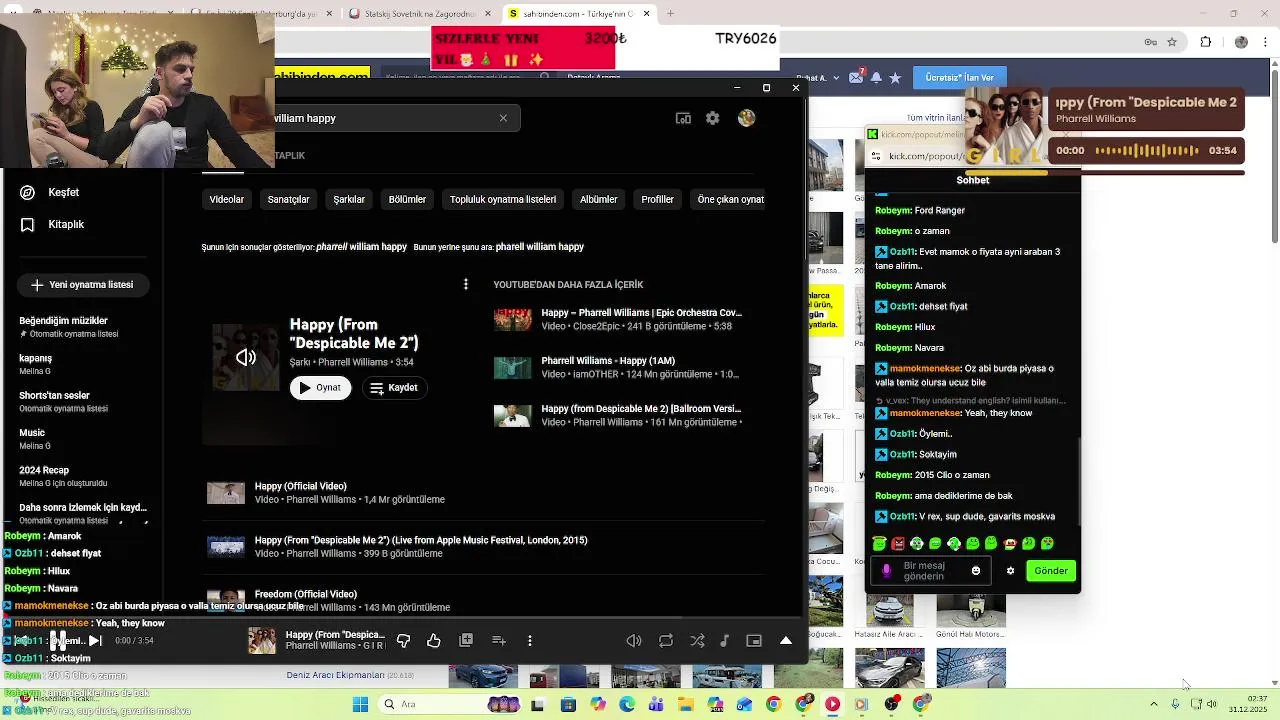The height and width of the screenshot is (720, 1280).
Task: Open emoji picker in Kick chat input
Action: (976, 571)
